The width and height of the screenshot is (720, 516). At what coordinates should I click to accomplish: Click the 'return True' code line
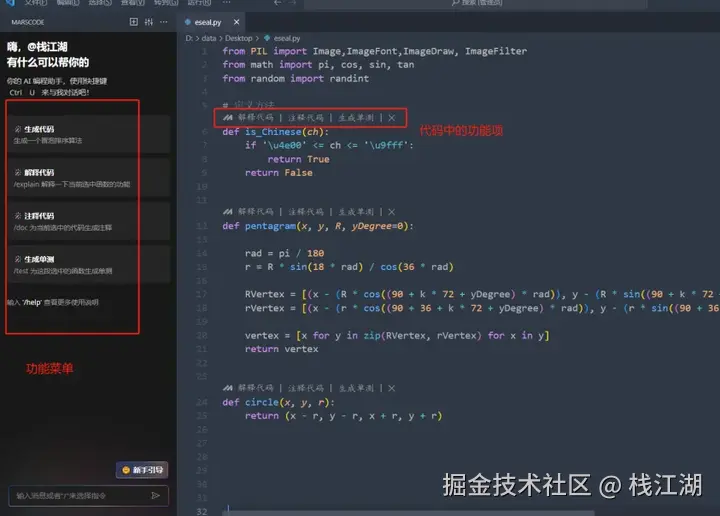[298, 159]
